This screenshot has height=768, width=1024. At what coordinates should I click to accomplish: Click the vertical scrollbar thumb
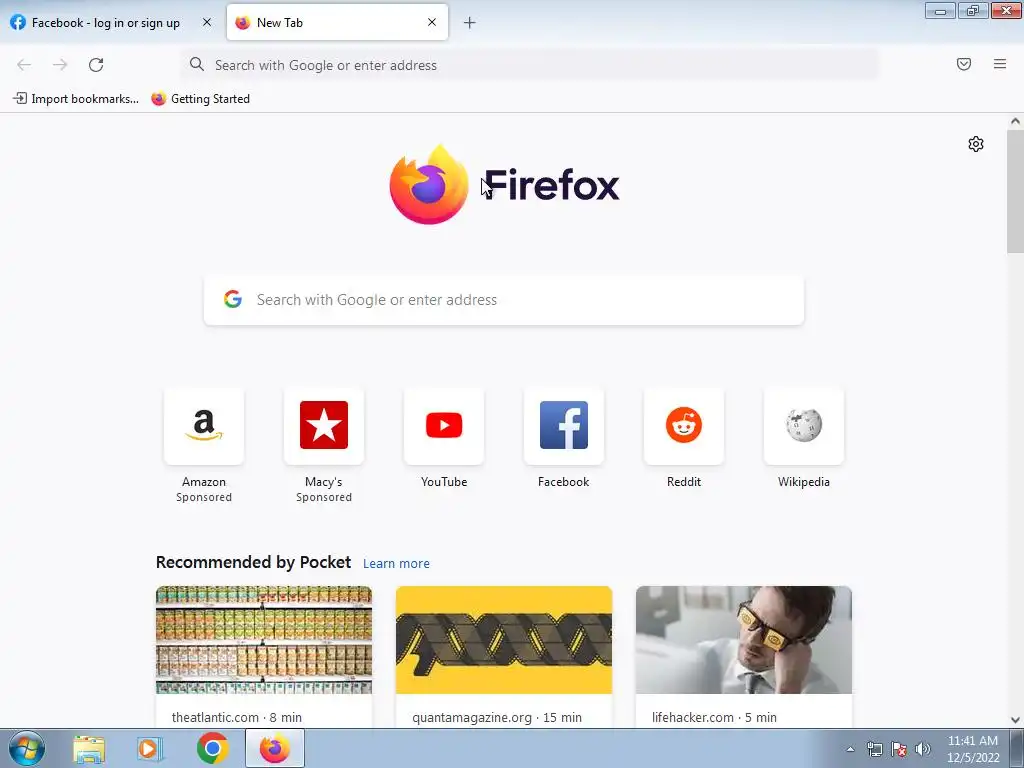coord(1015,191)
